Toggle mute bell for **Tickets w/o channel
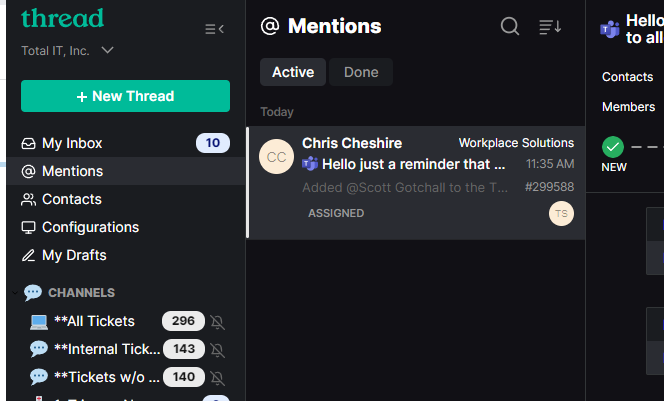 [218, 378]
